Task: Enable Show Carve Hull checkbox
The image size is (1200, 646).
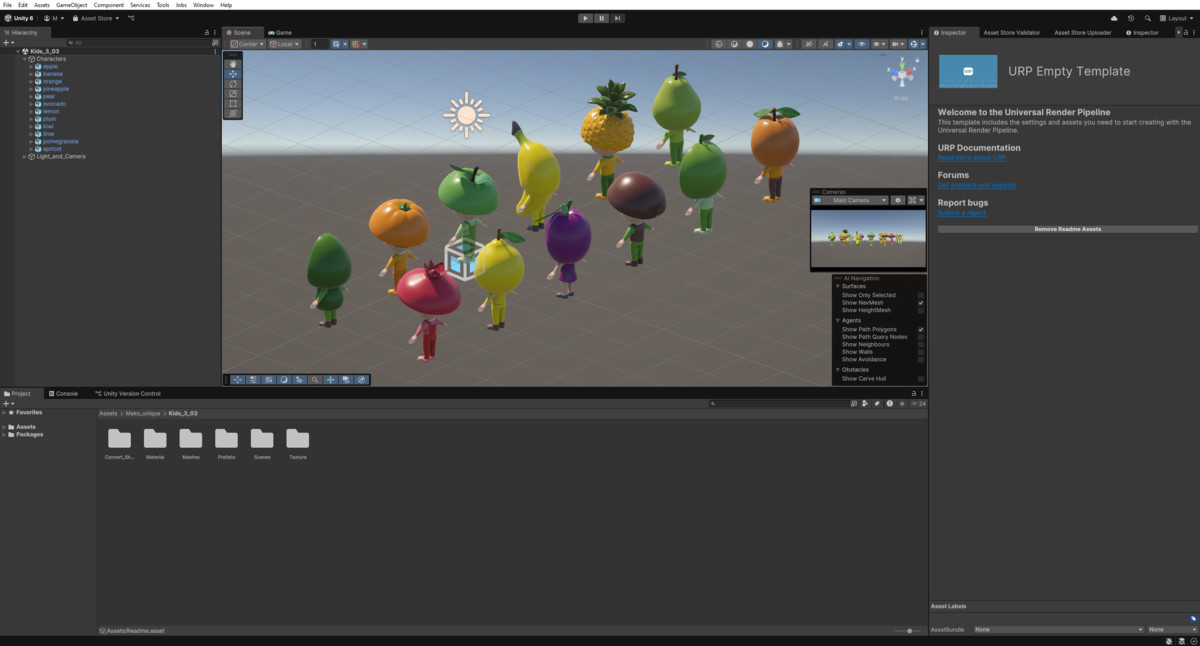Action: pos(921,379)
